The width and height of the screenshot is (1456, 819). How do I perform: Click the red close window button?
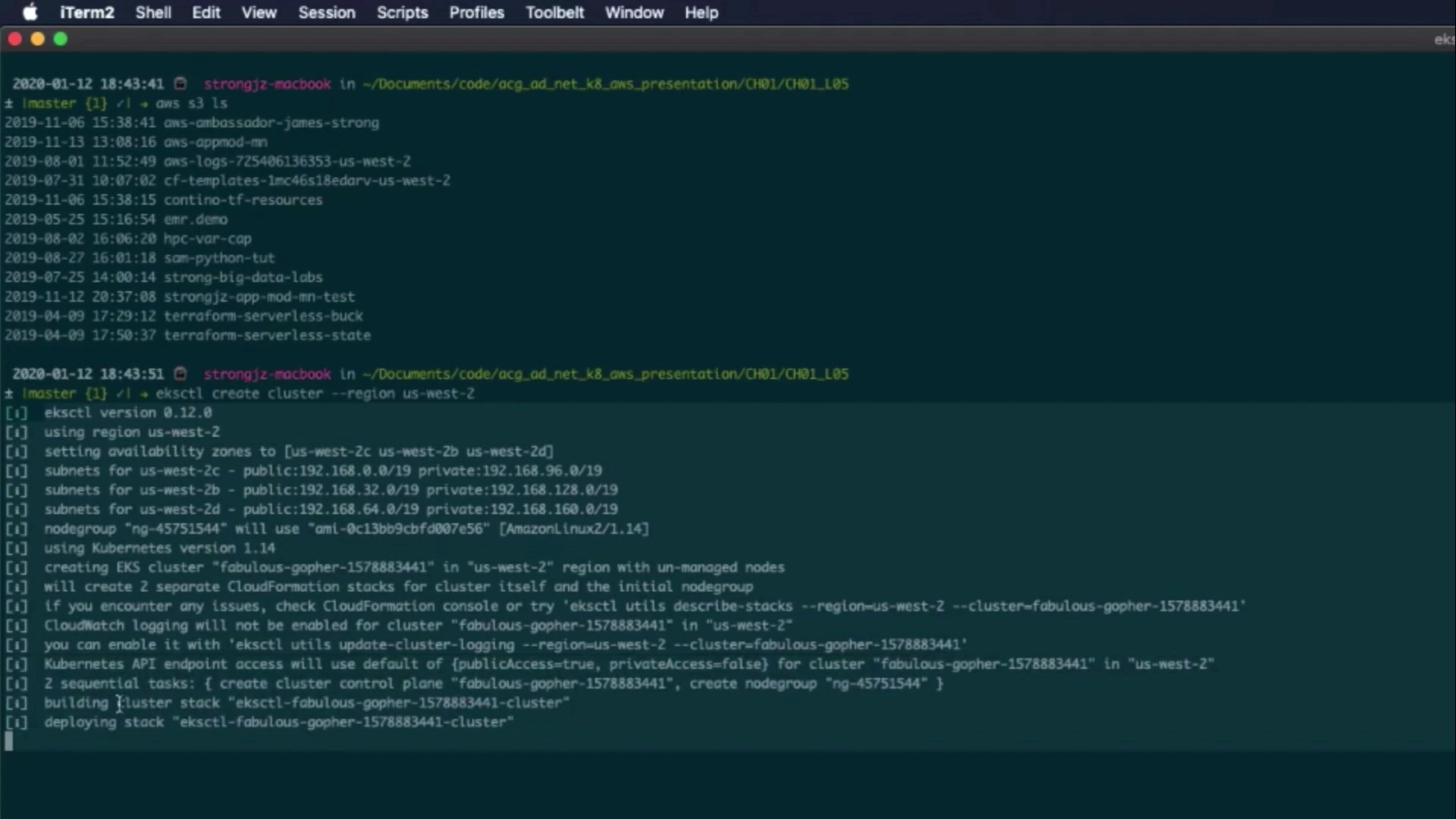14,39
